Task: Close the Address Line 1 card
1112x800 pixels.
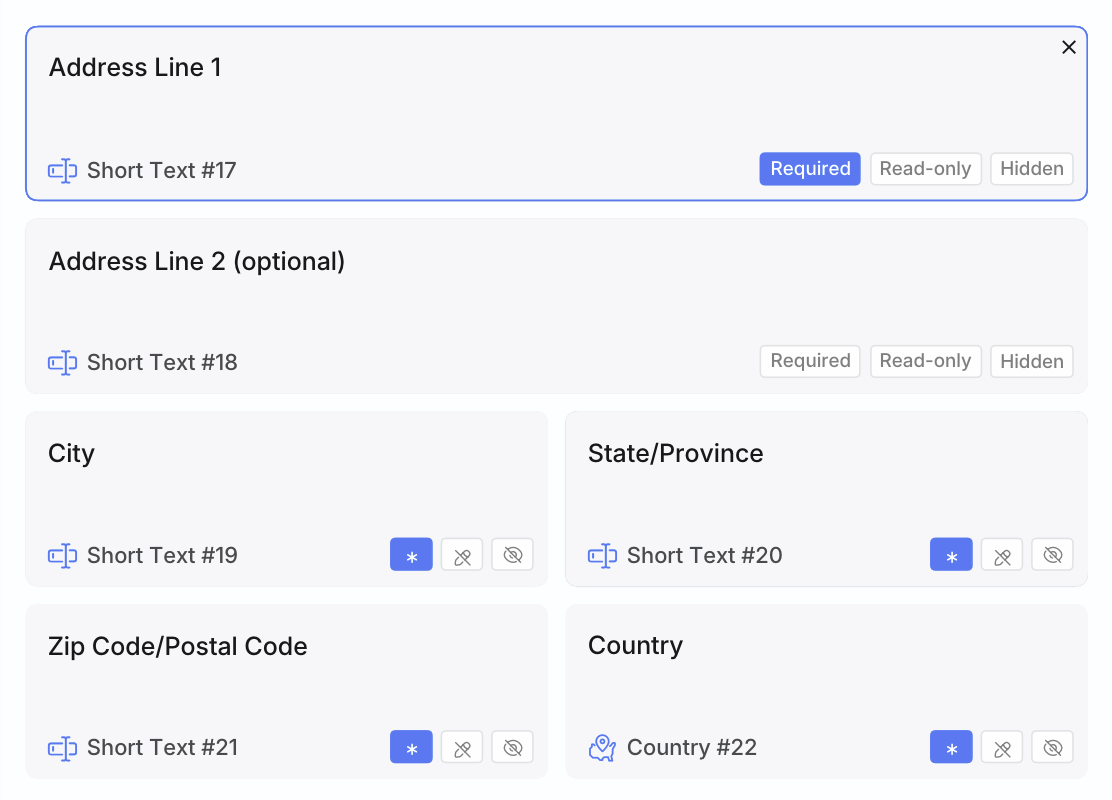Action: [x=1069, y=47]
